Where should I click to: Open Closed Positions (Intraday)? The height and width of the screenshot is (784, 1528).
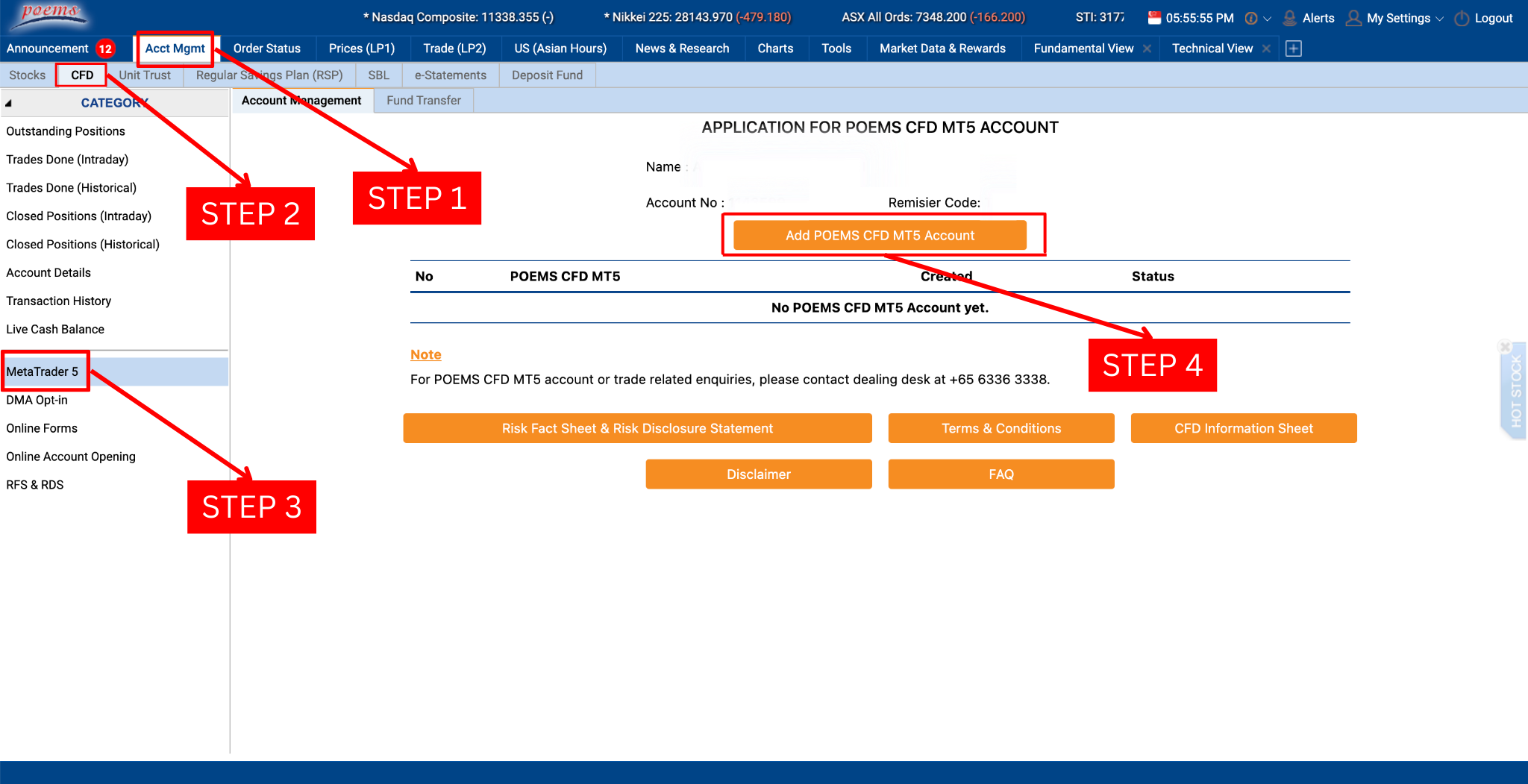coord(78,216)
